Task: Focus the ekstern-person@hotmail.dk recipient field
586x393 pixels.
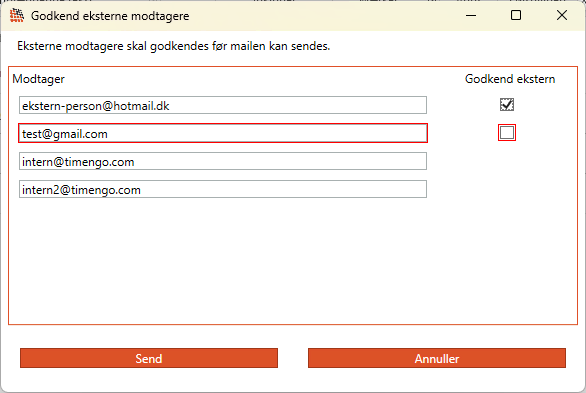Action: [223, 105]
